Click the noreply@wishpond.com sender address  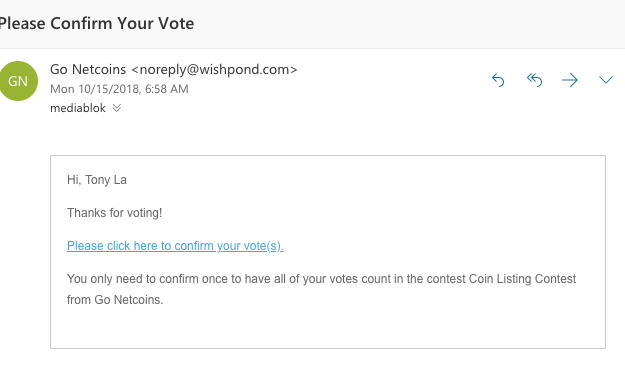click(x=214, y=70)
